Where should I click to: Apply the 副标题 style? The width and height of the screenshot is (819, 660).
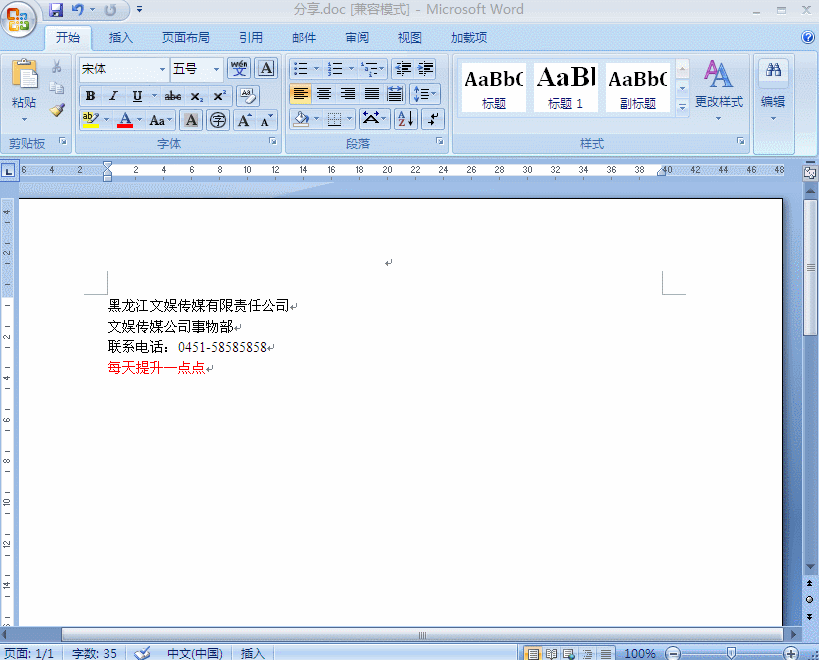638,87
